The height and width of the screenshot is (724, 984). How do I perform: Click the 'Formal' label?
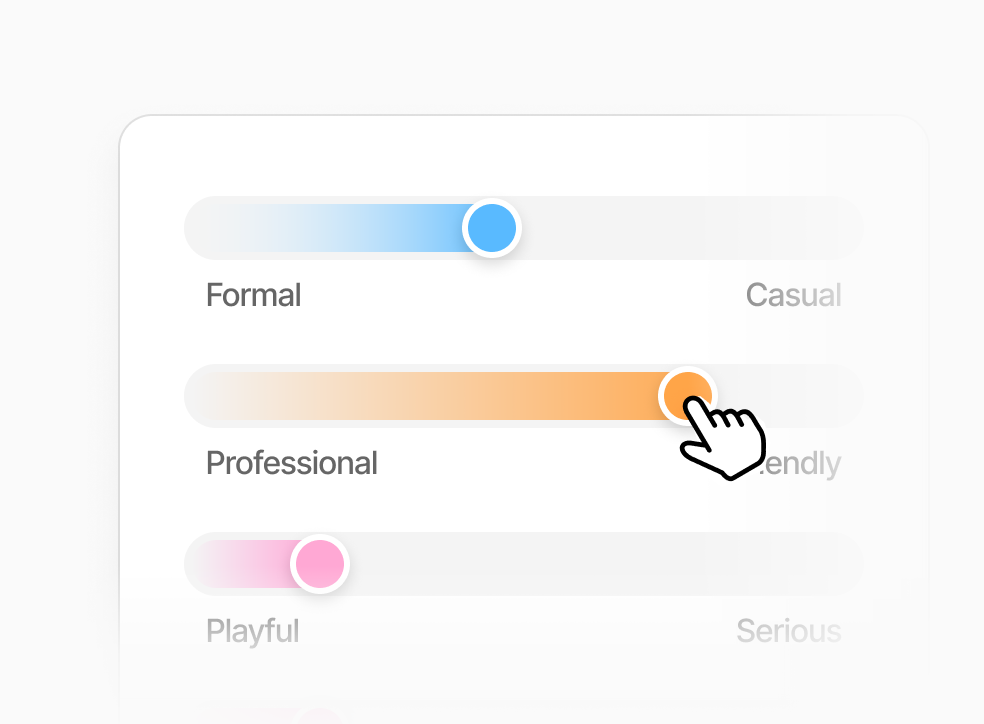[x=253, y=295]
